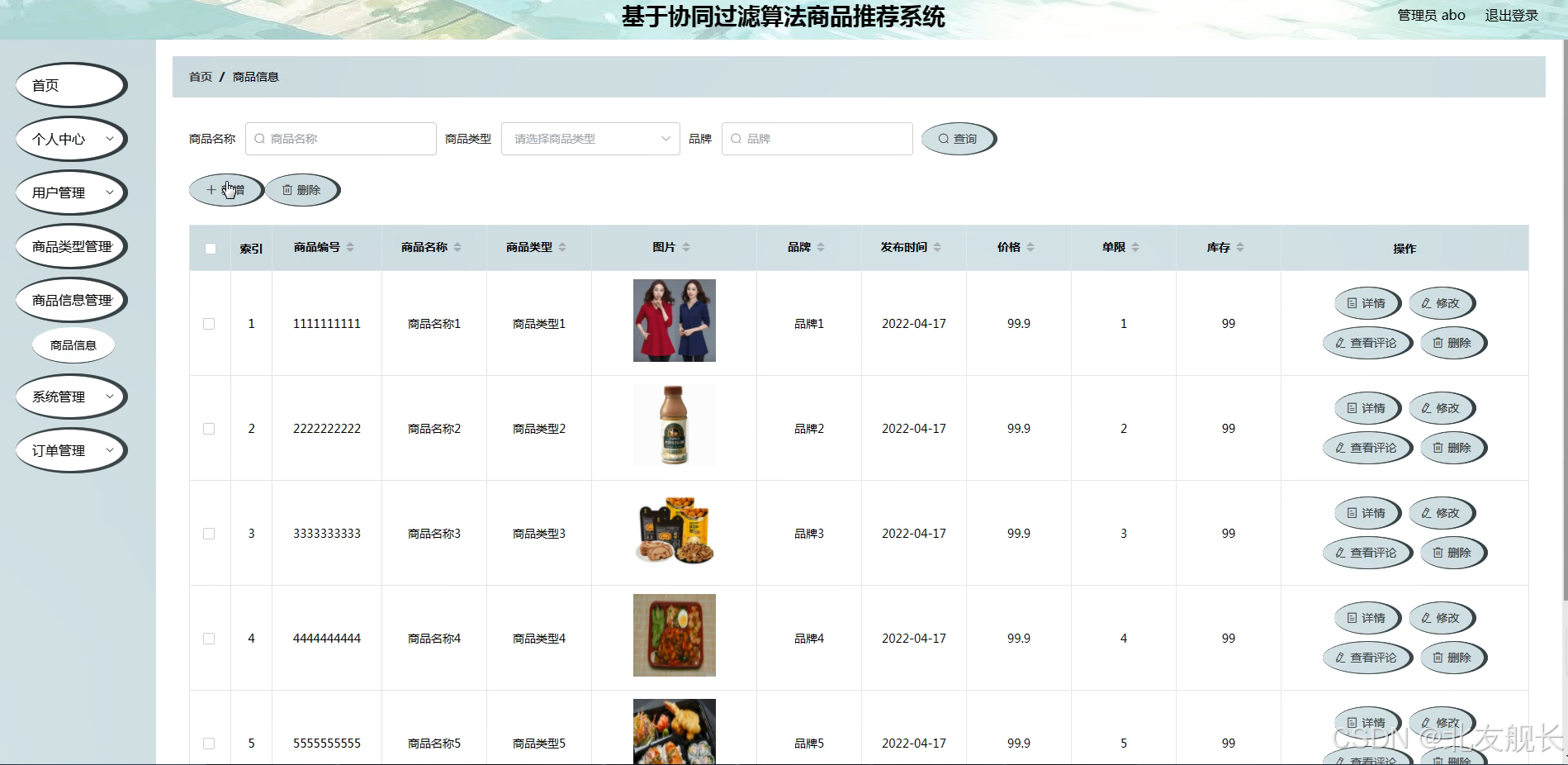The width and height of the screenshot is (1568, 765).
Task: Click the magnifier icon inside 查询 button
Action: pyautogui.click(x=942, y=138)
